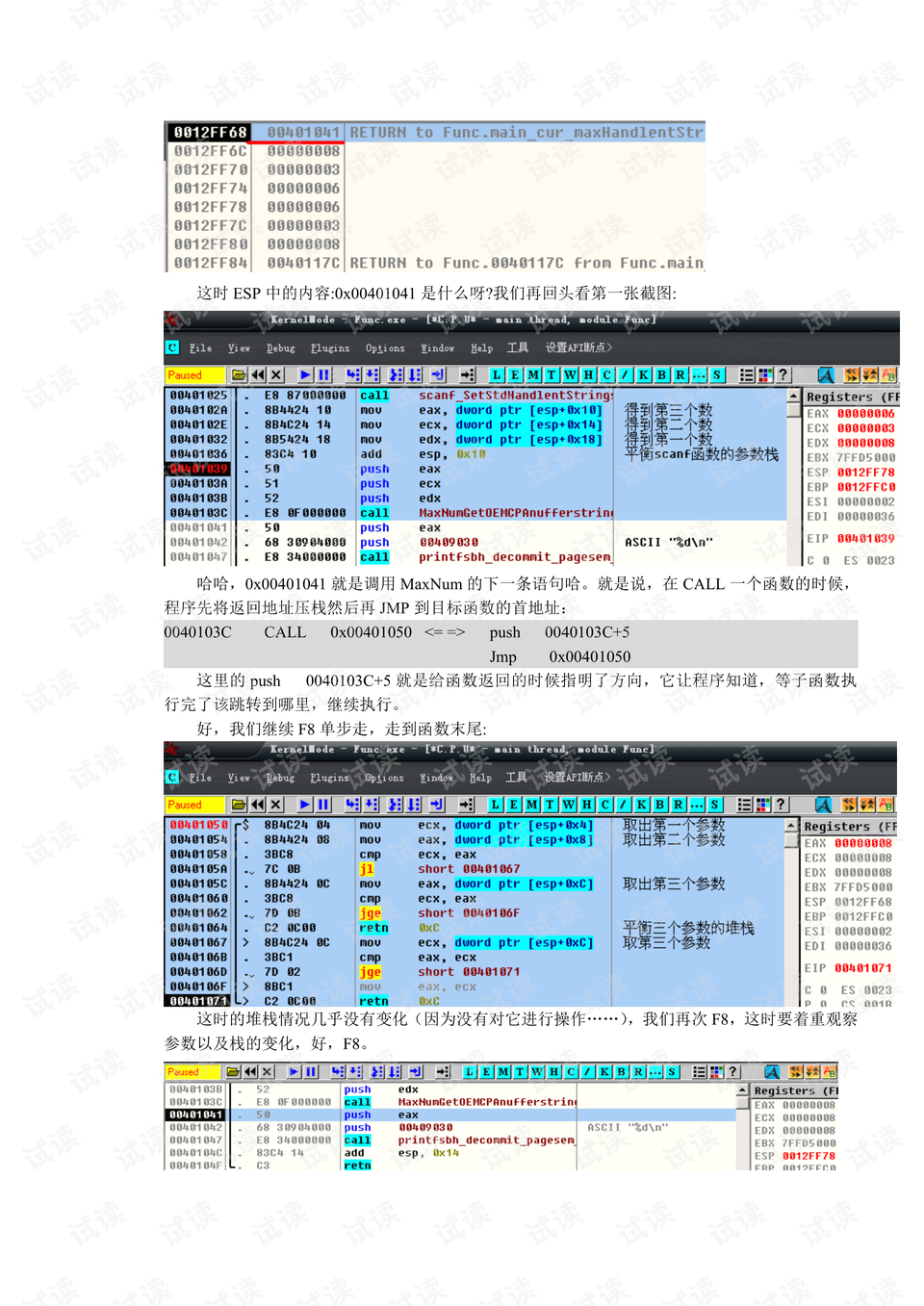The width and height of the screenshot is (924, 1306).
Task: Click the scroll-up arrow of the first disassembly pane
Action: (x=794, y=397)
